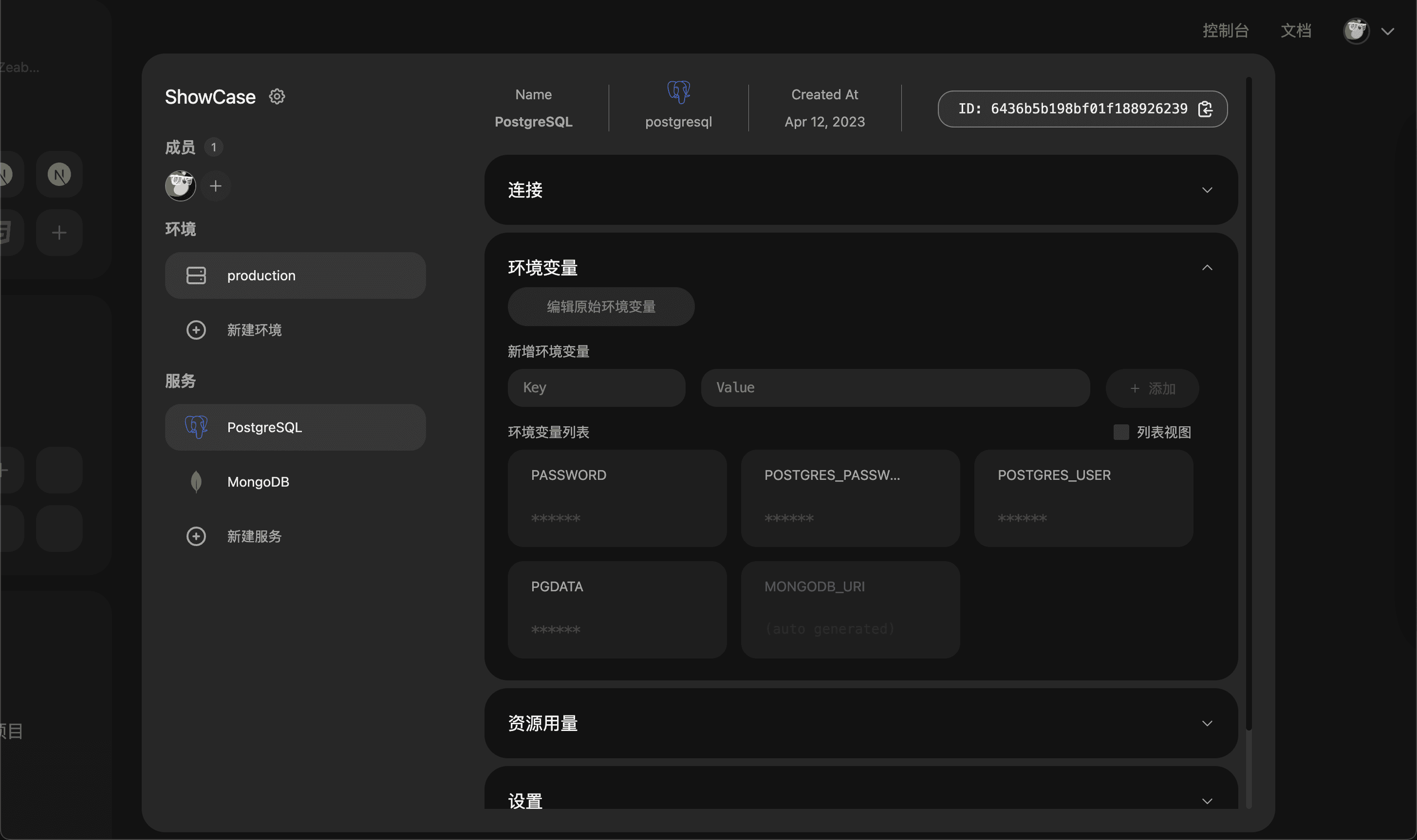The width and height of the screenshot is (1417, 840).
Task: Select the production environment
Action: [295, 275]
